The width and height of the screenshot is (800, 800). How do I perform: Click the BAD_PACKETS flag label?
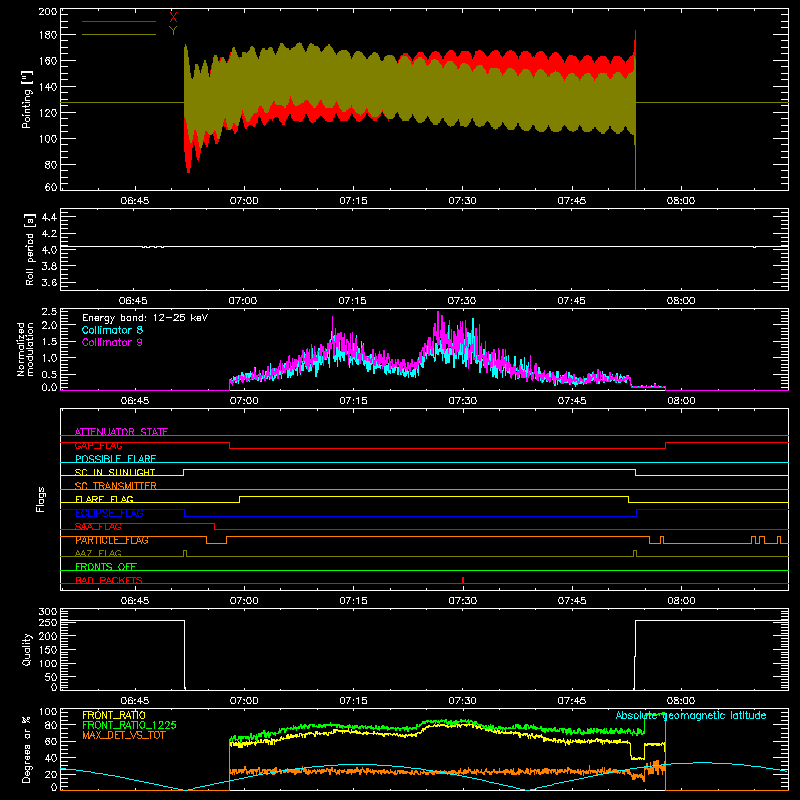pyautogui.click(x=109, y=580)
